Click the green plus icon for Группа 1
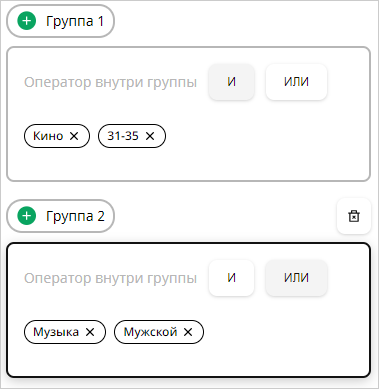Screen dimensions: 379x389 pos(27,21)
